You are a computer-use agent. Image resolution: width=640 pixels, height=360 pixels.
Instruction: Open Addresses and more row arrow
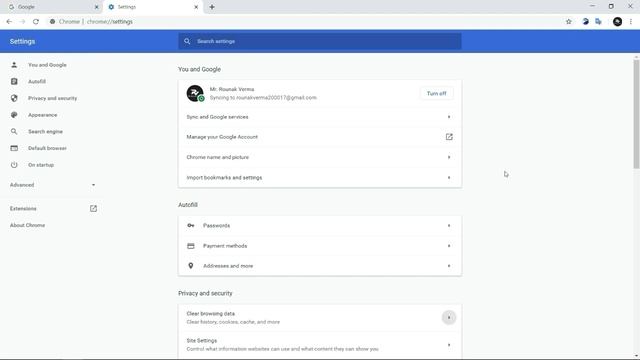tap(449, 266)
